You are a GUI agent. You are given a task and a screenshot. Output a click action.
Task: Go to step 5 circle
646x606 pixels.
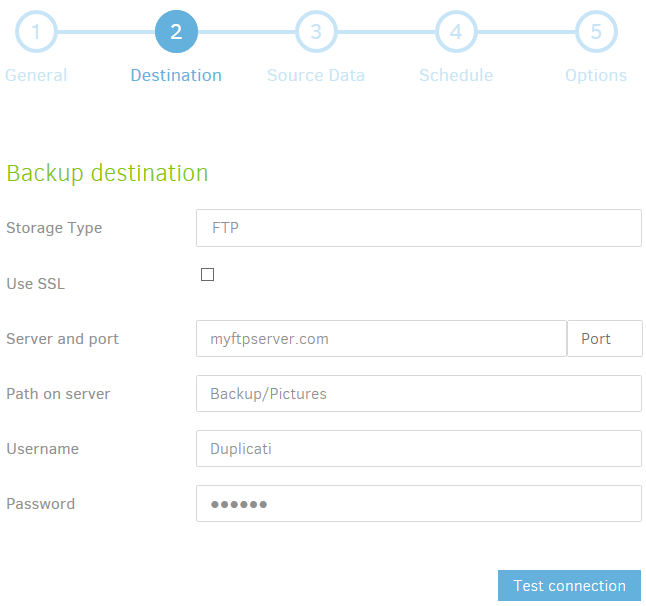tap(596, 32)
